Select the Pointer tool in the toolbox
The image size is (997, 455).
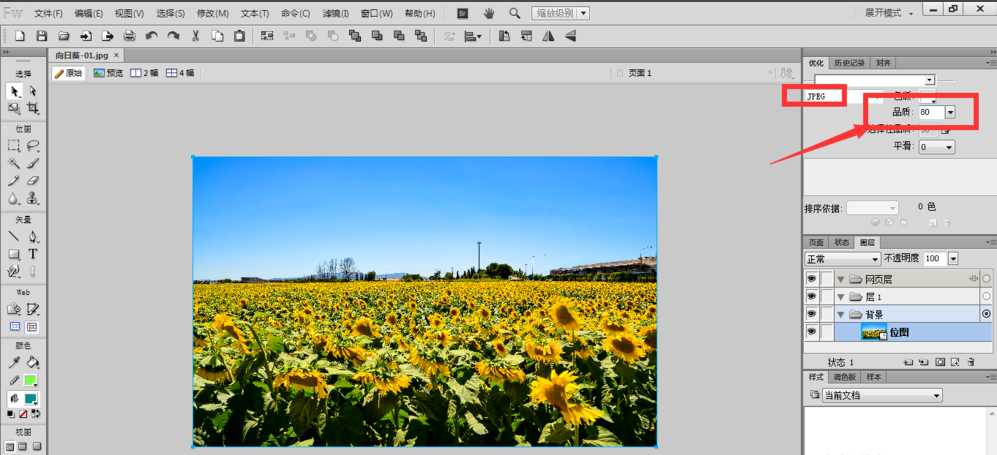click(x=14, y=91)
